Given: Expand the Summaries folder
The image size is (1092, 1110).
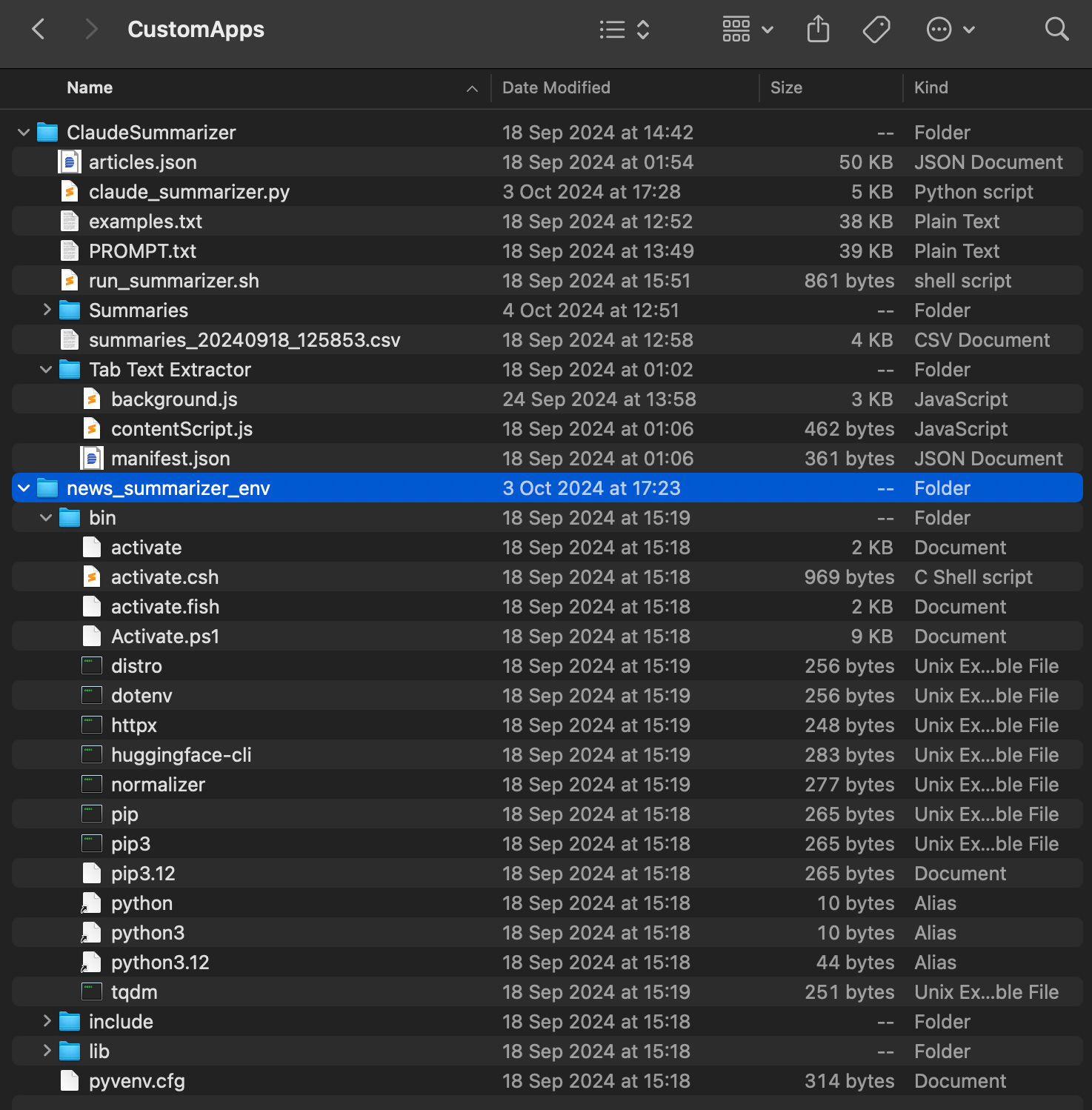Looking at the screenshot, I should [x=47, y=310].
